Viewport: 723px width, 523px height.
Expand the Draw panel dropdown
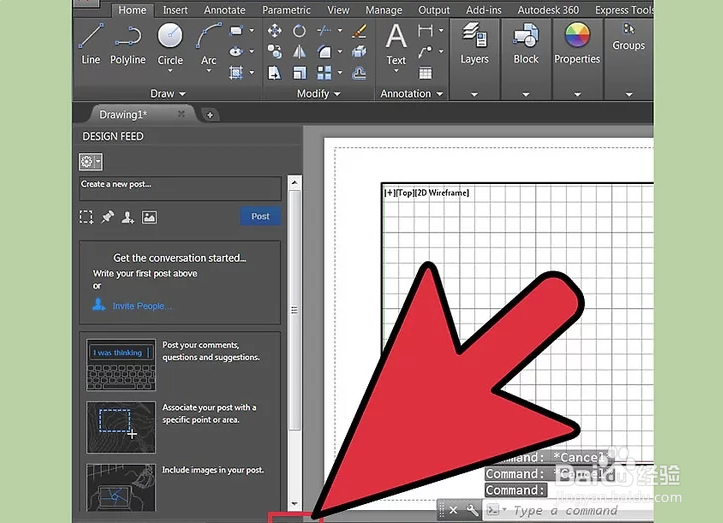click(168, 94)
